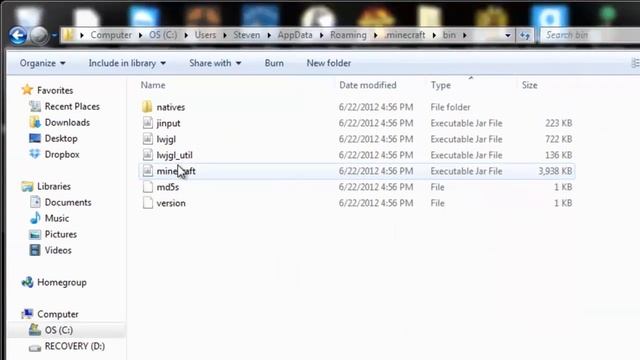640x360 pixels.
Task: Click the Recent Places icon
Action: point(35,106)
